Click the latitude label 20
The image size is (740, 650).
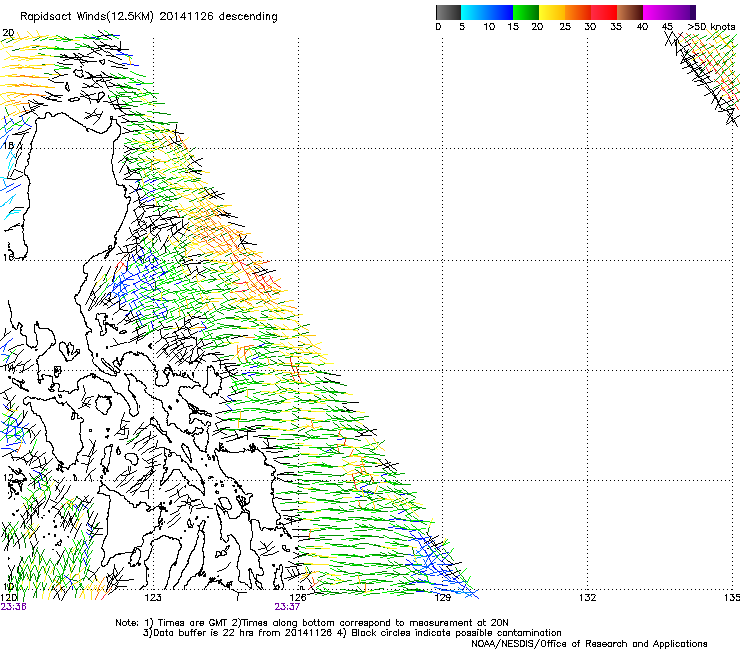[x=8, y=33]
